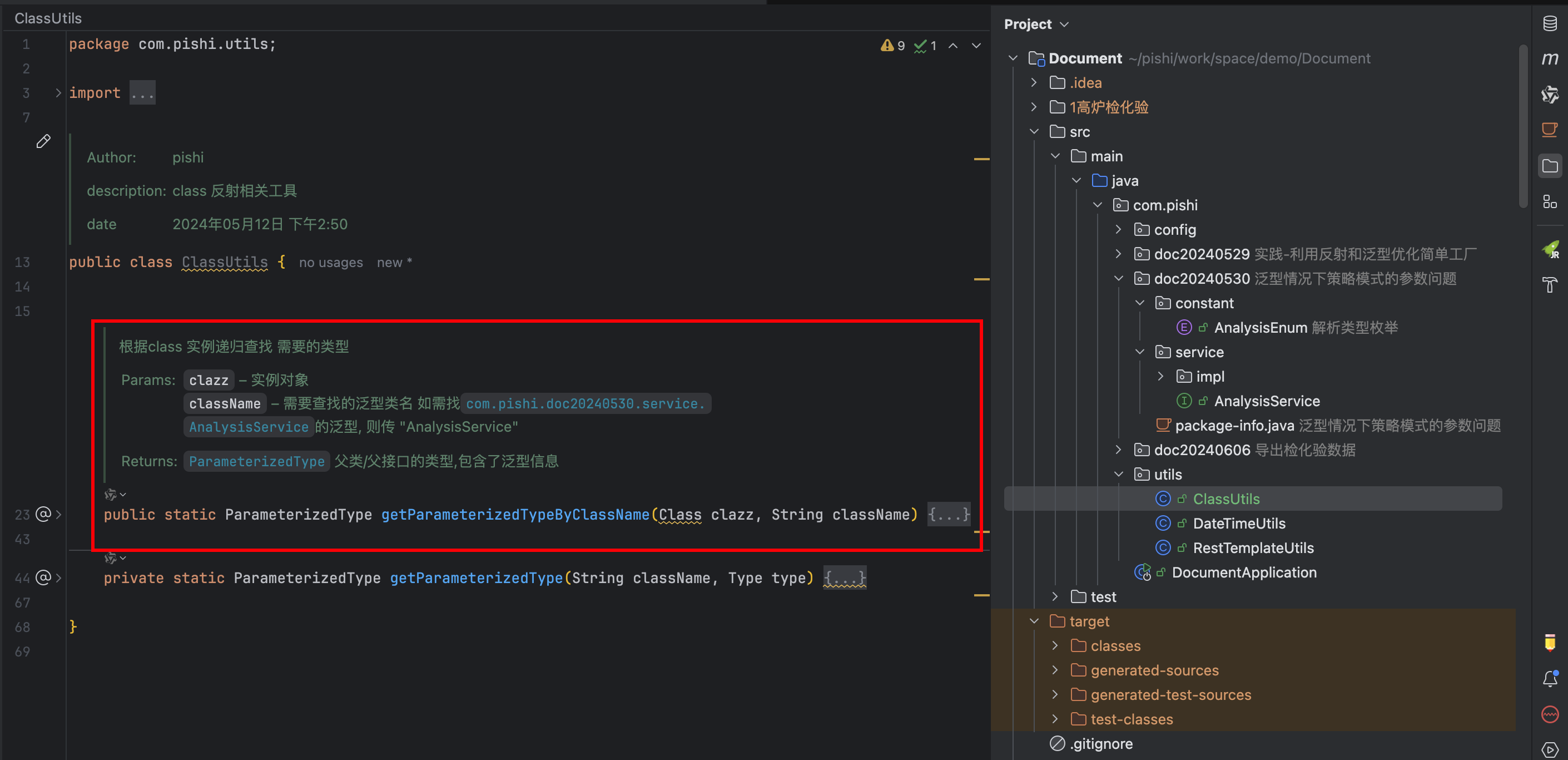
Task: Open the red wave circle sidebar icon
Action: click(1550, 714)
